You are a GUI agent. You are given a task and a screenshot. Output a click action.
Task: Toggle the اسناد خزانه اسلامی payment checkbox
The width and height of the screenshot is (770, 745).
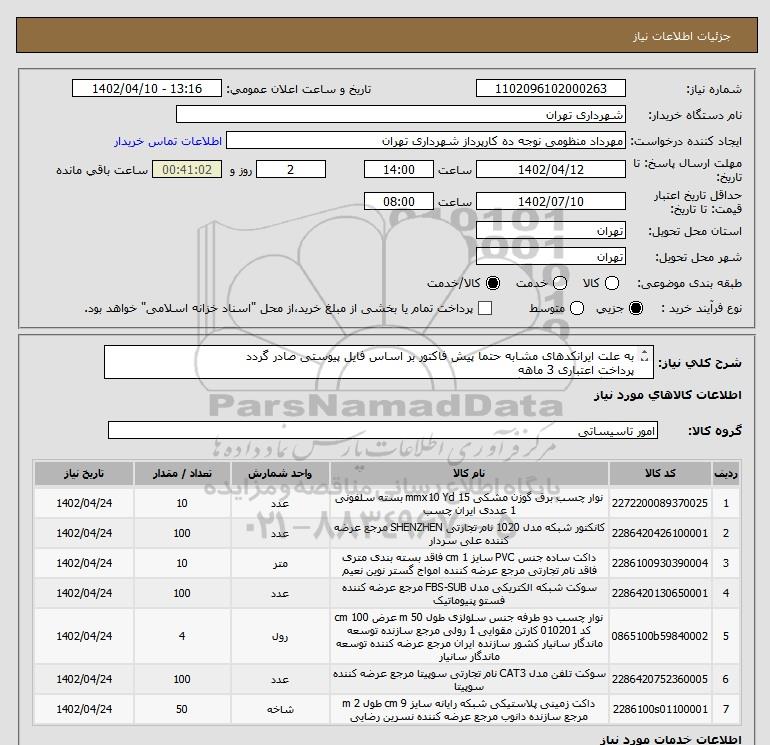pos(485,308)
